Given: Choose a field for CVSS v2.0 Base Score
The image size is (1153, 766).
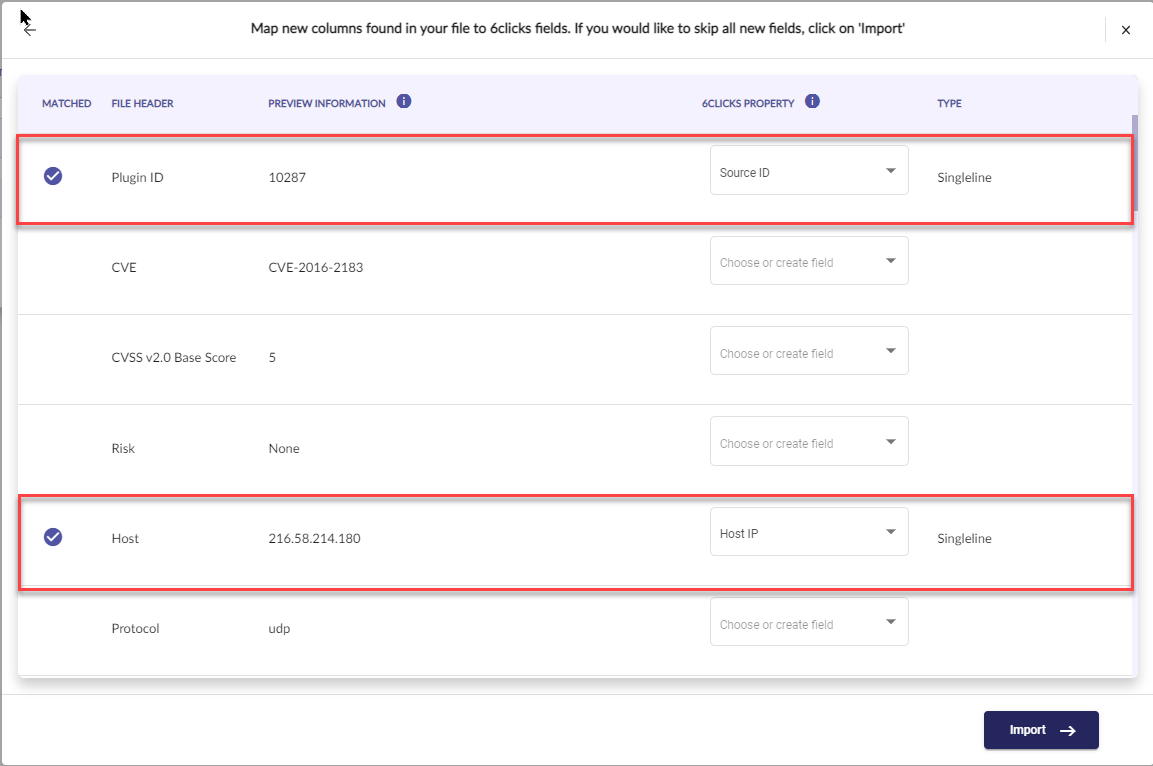Looking at the screenshot, I should pos(809,352).
